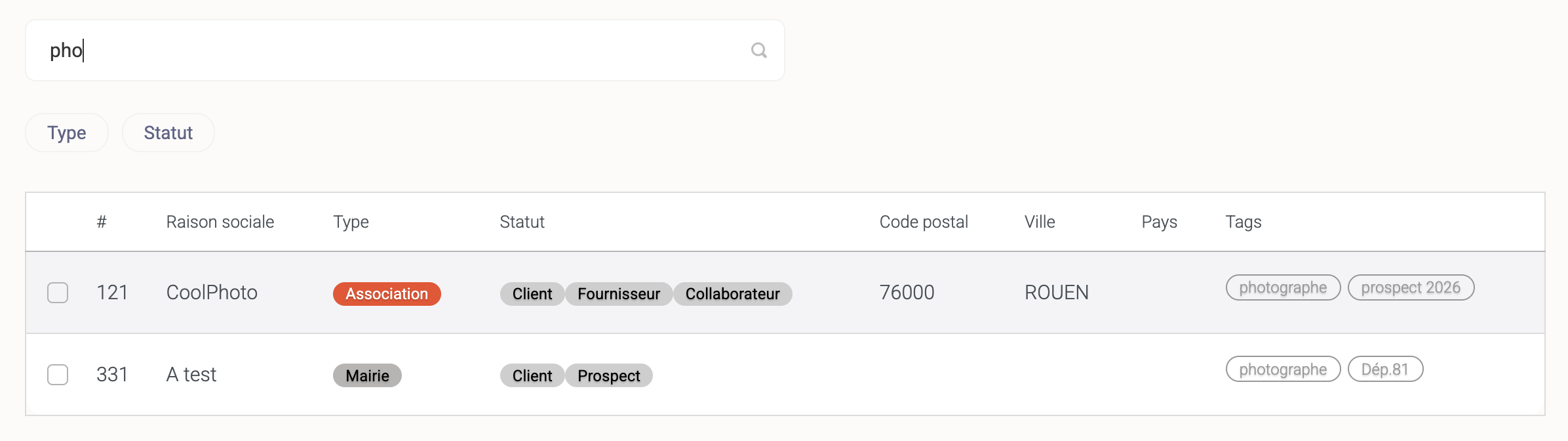Click the Tags column header
The width and height of the screenshot is (1568, 441).
[1243, 222]
